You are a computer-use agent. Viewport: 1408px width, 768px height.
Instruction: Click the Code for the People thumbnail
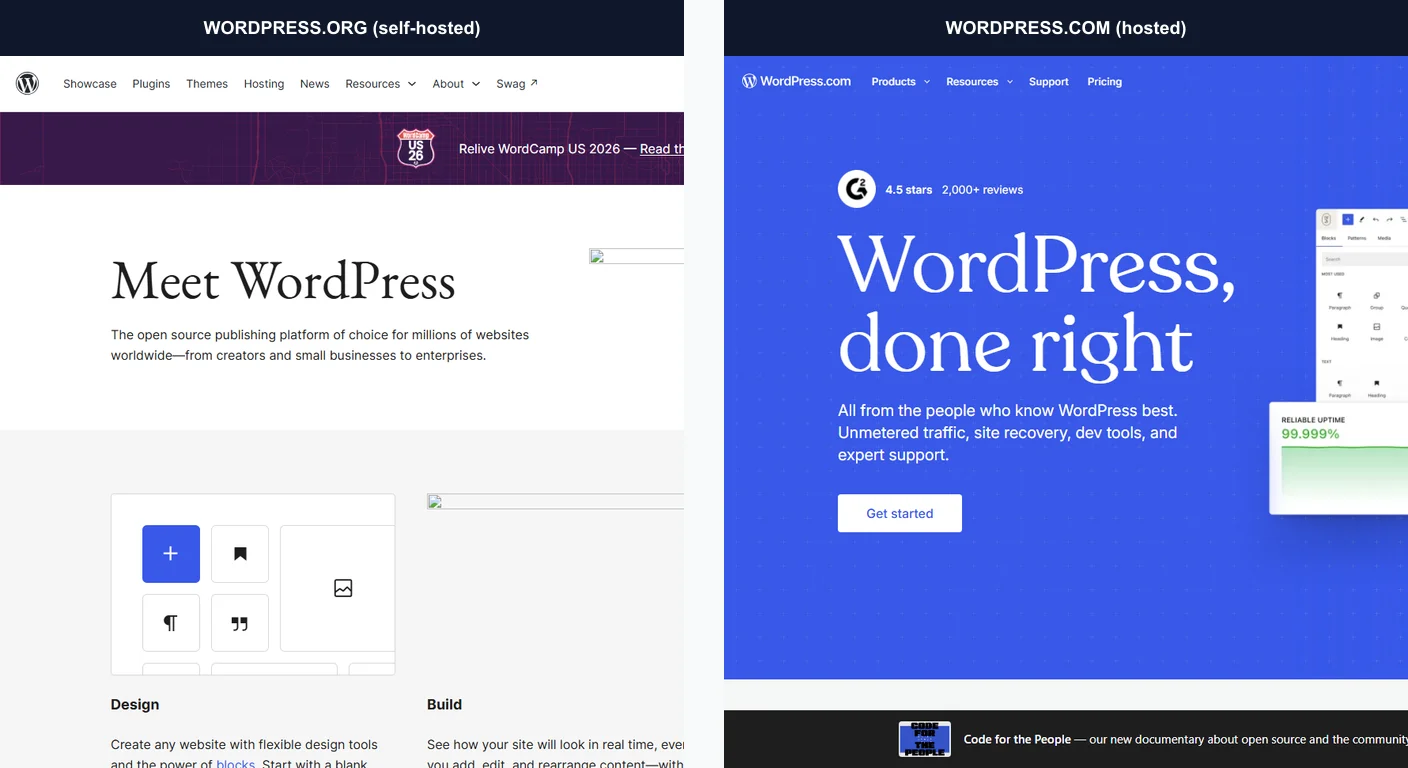(925, 739)
